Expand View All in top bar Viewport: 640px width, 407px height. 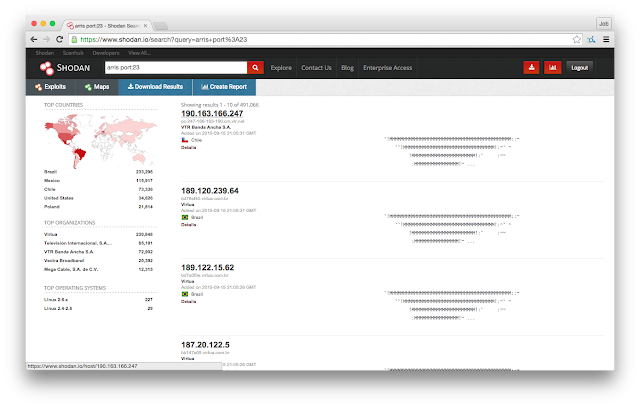139,53
